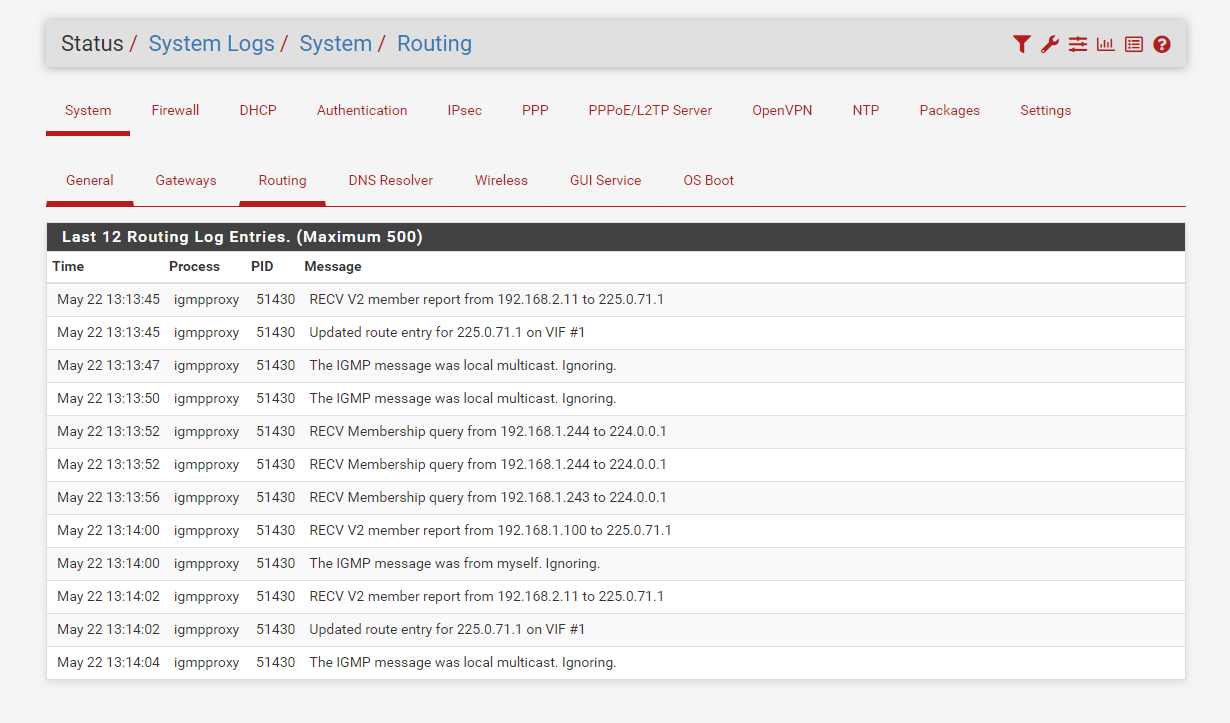The width and height of the screenshot is (1230, 723).
Task: Switch to the Firewall logs tab
Action: 175,111
